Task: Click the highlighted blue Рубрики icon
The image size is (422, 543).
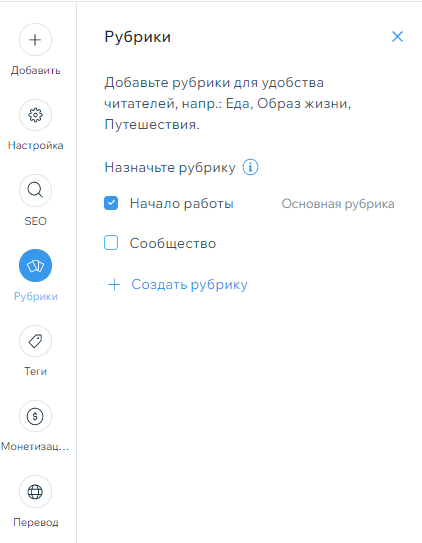Action: pos(35,266)
